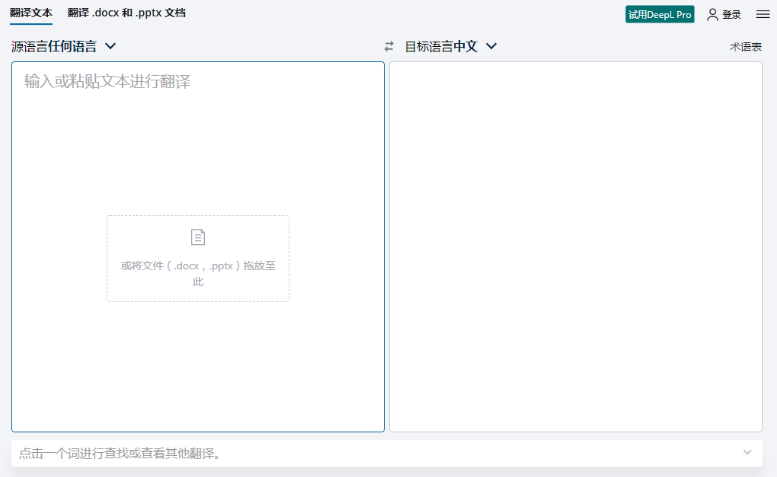
Task: Swap source and target languages icon
Action: (x=389, y=47)
